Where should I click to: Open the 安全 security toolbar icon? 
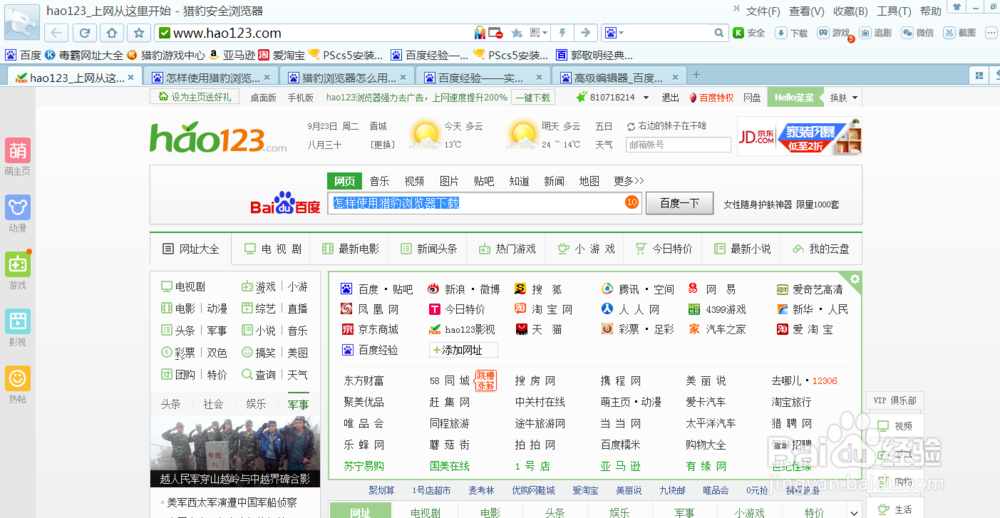pyautogui.click(x=749, y=33)
